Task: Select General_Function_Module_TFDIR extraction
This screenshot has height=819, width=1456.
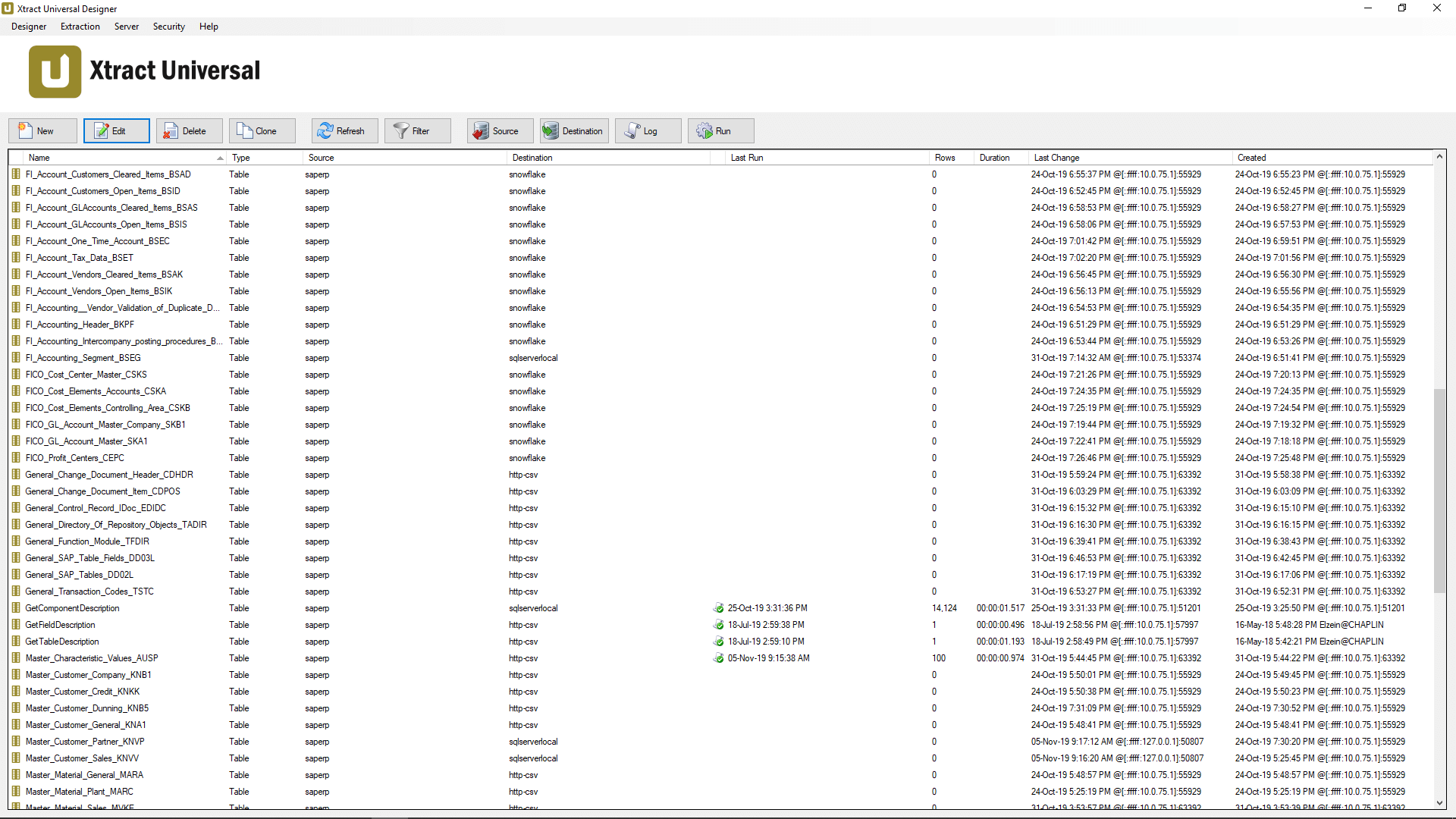Action: (x=87, y=541)
